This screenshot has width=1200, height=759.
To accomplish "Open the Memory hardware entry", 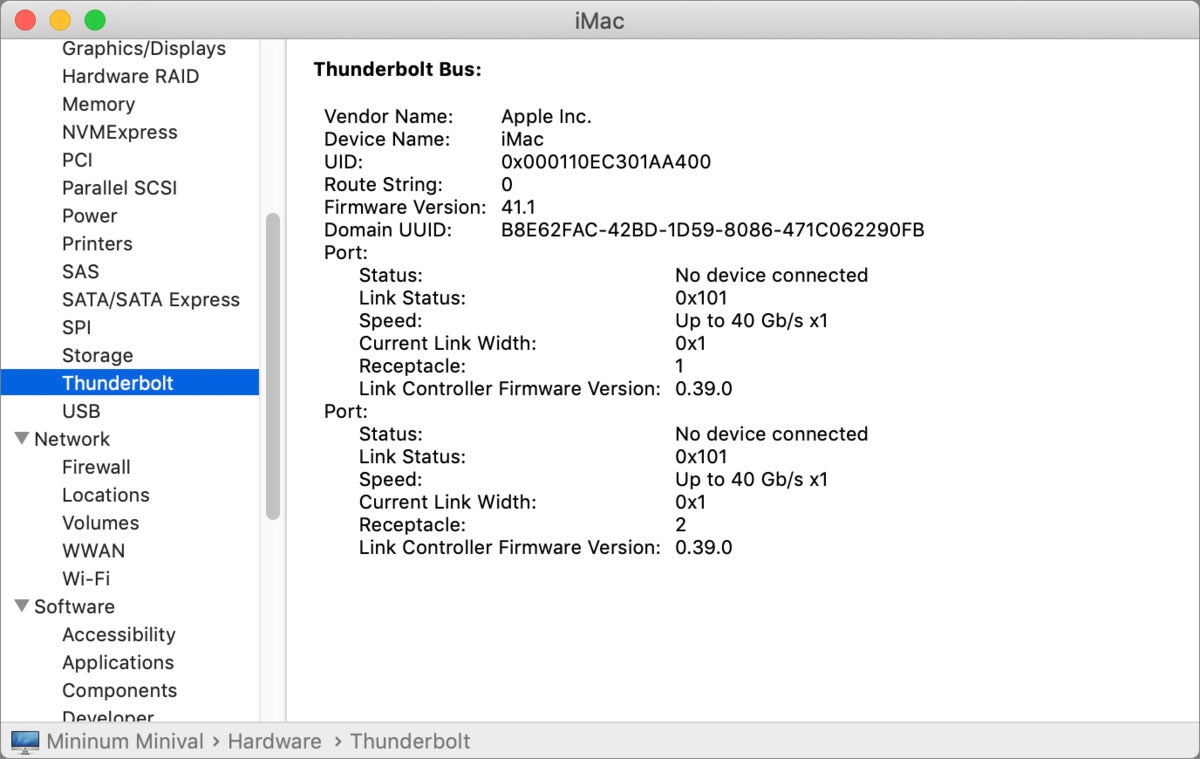I will point(98,104).
